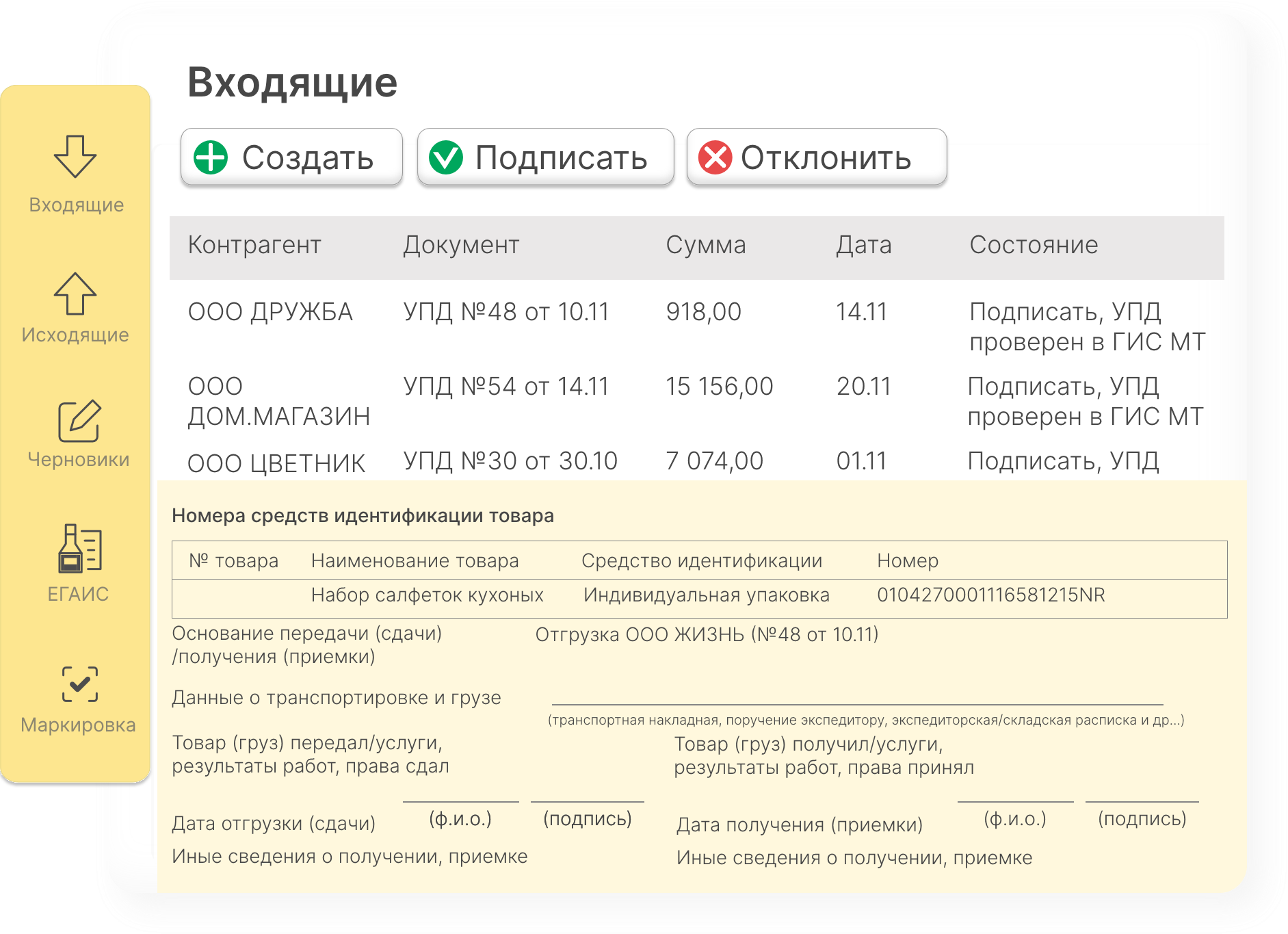This screenshot has width=1288, height=934.
Task: Click the red cross icon on Отклонить
Action: click(715, 157)
